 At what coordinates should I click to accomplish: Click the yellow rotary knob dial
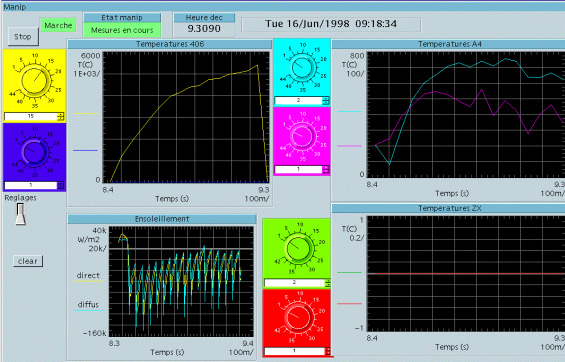(35, 81)
